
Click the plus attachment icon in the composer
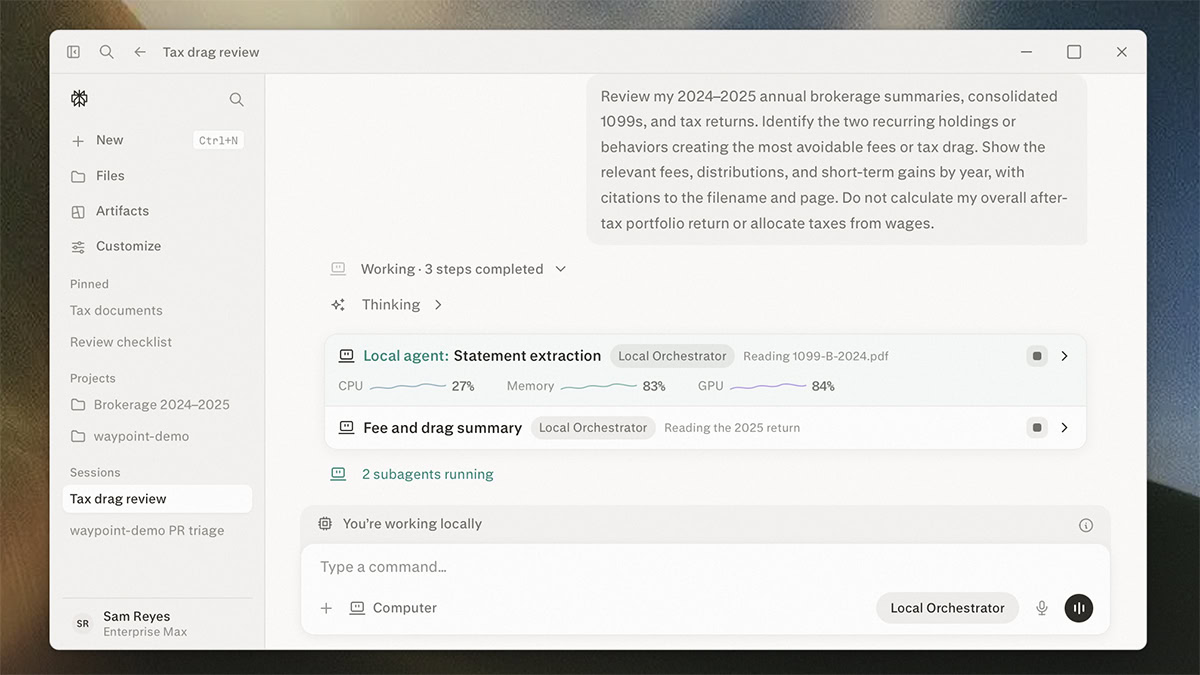coord(326,608)
